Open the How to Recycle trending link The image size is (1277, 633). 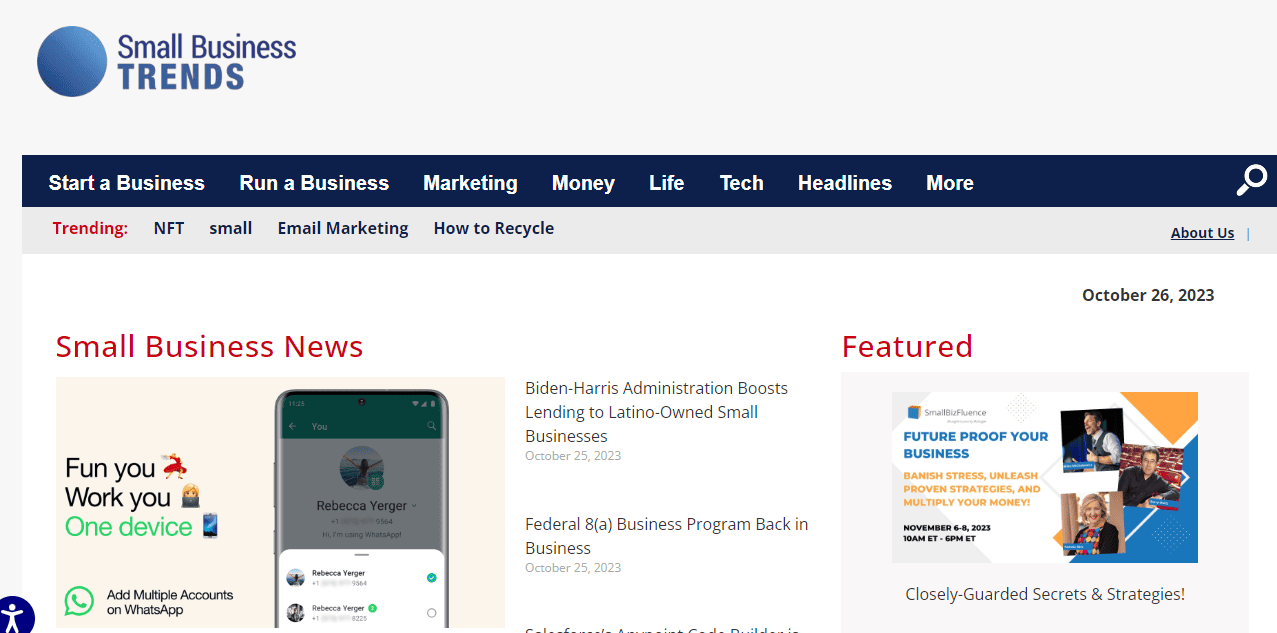coord(493,228)
